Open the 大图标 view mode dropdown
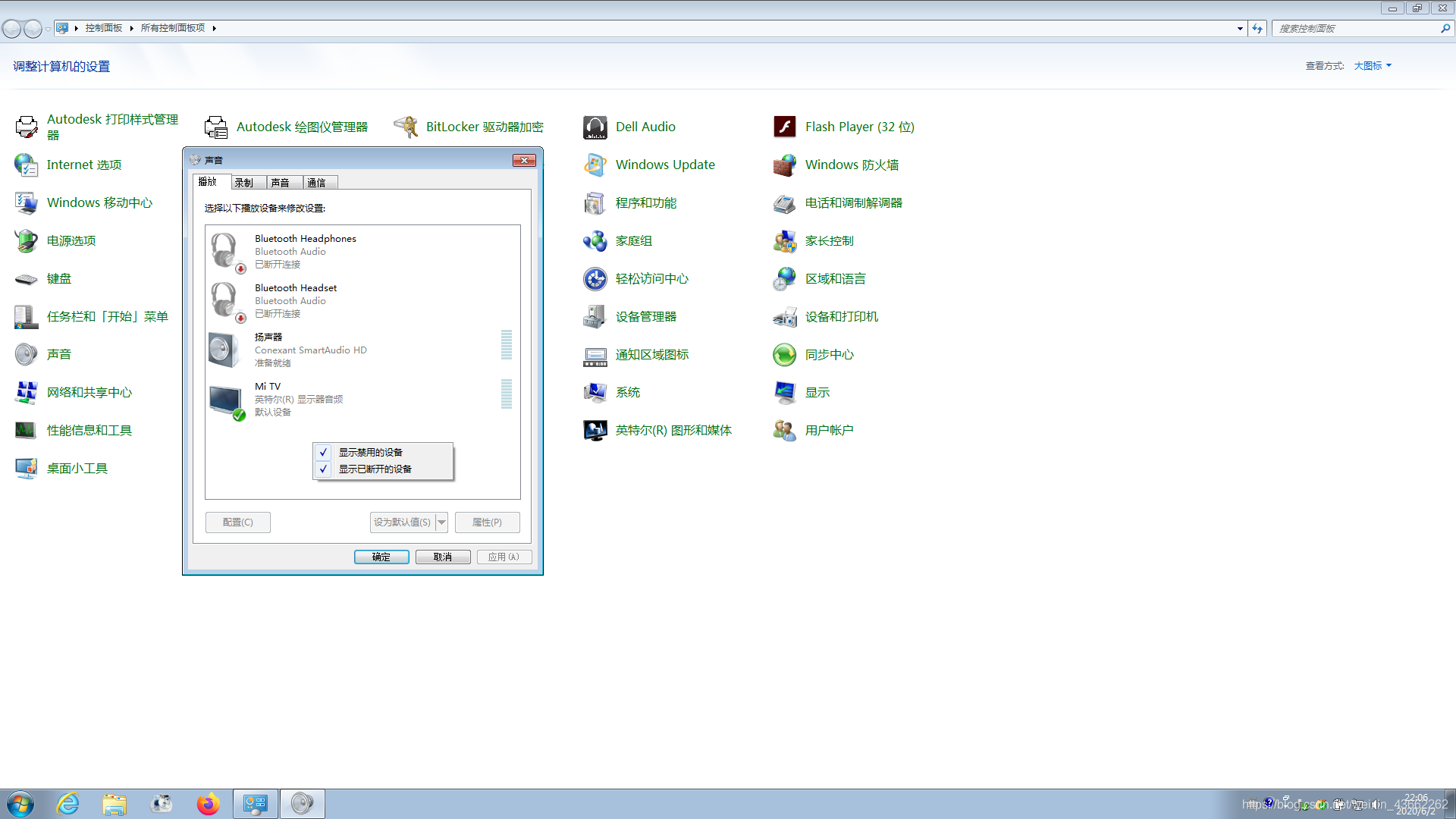The height and width of the screenshot is (819, 1456). click(1373, 66)
